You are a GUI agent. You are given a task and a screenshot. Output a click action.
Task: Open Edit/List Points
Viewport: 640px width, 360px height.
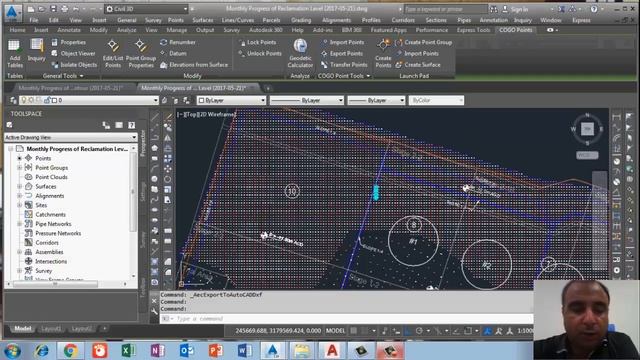(x=113, y=53)
